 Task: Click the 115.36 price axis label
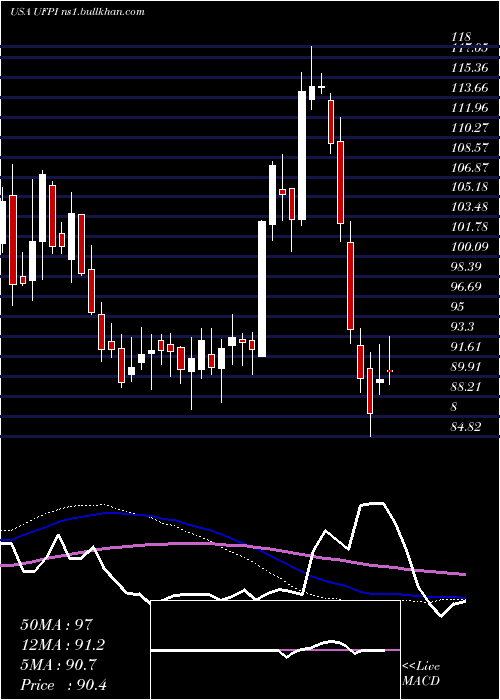click(469, 68)
